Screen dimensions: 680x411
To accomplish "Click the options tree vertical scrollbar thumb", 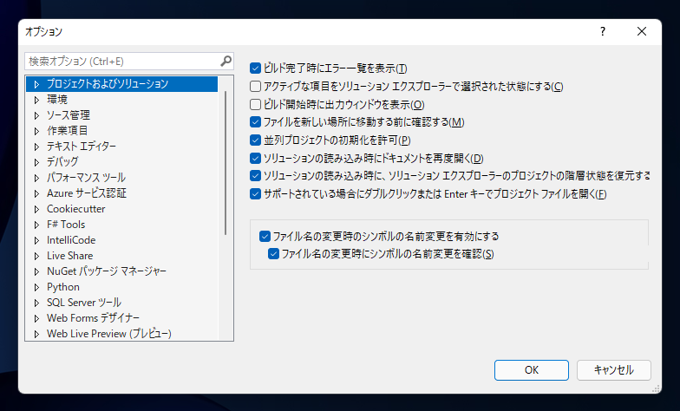I will 226,163.
